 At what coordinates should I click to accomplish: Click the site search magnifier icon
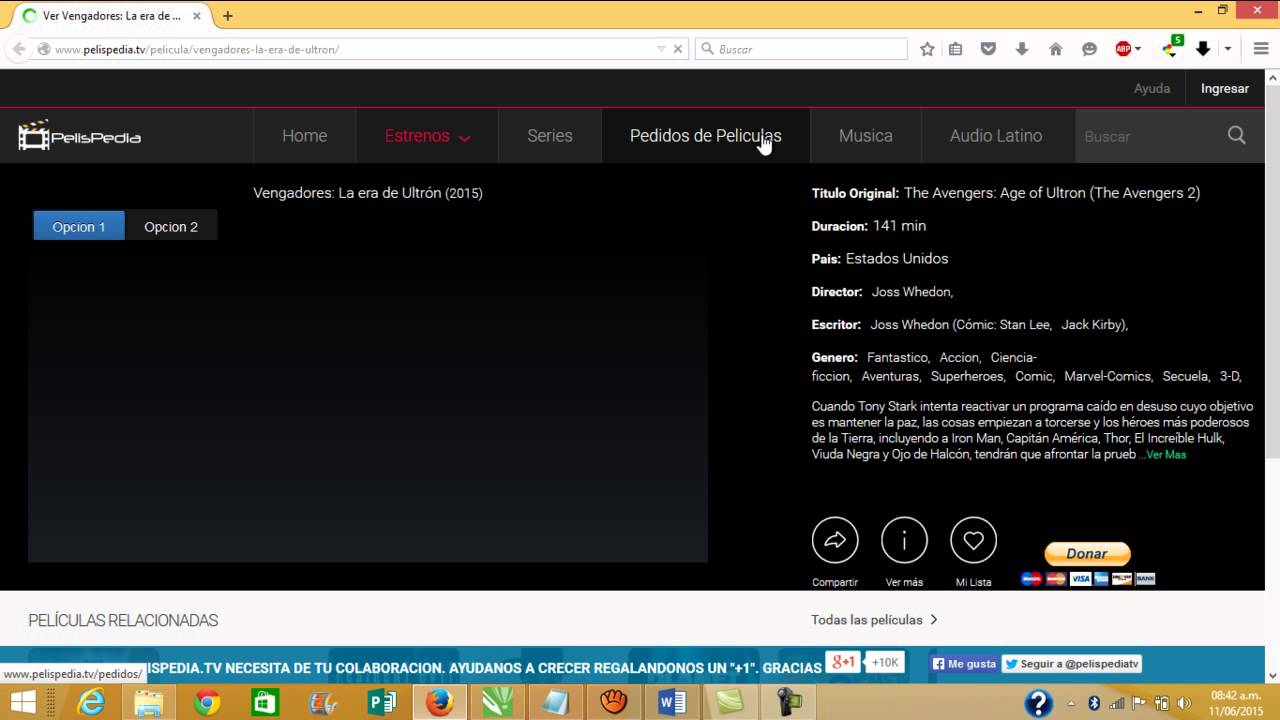click(x=1237, y=135)
